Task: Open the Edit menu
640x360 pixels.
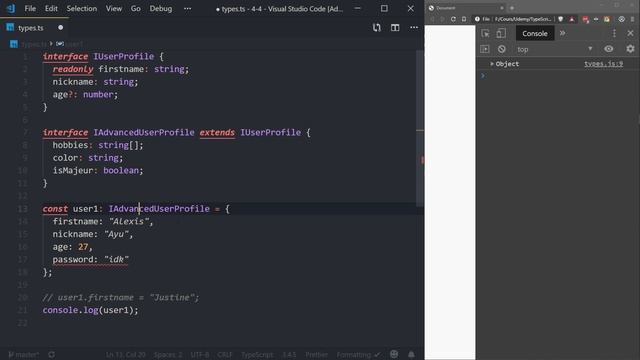Action: [x=51, y=9]
